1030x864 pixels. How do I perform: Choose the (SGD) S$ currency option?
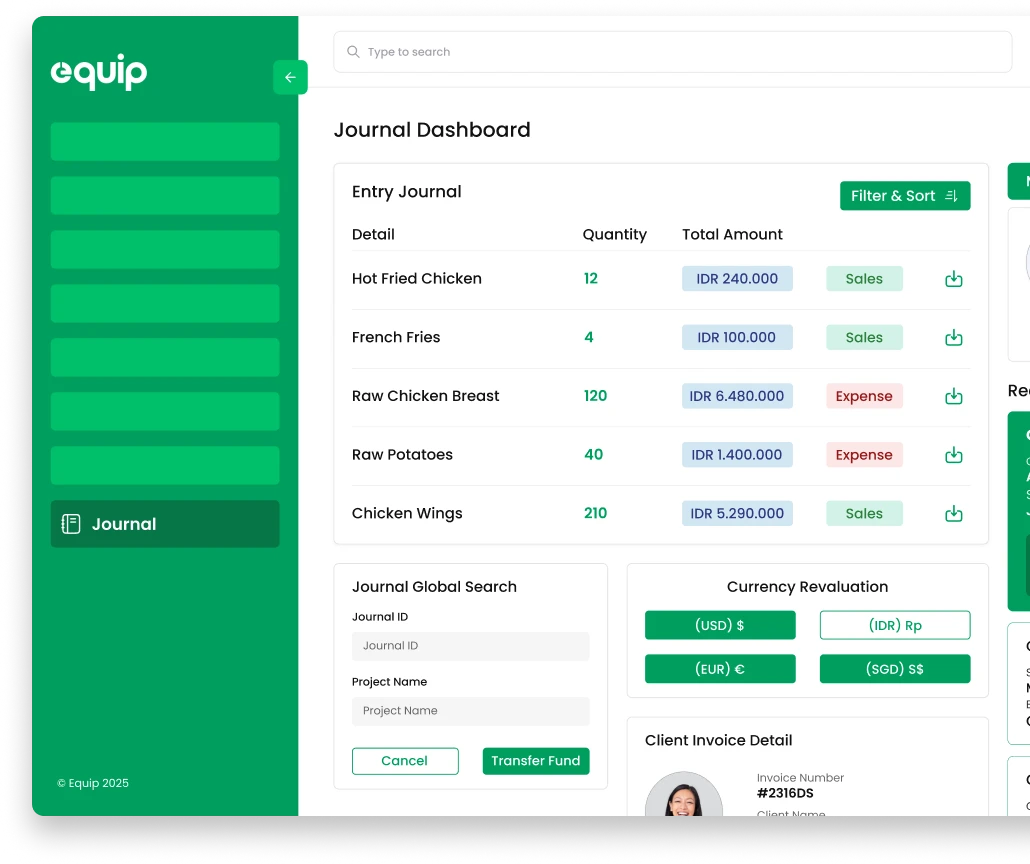click(x=895, y=669)
